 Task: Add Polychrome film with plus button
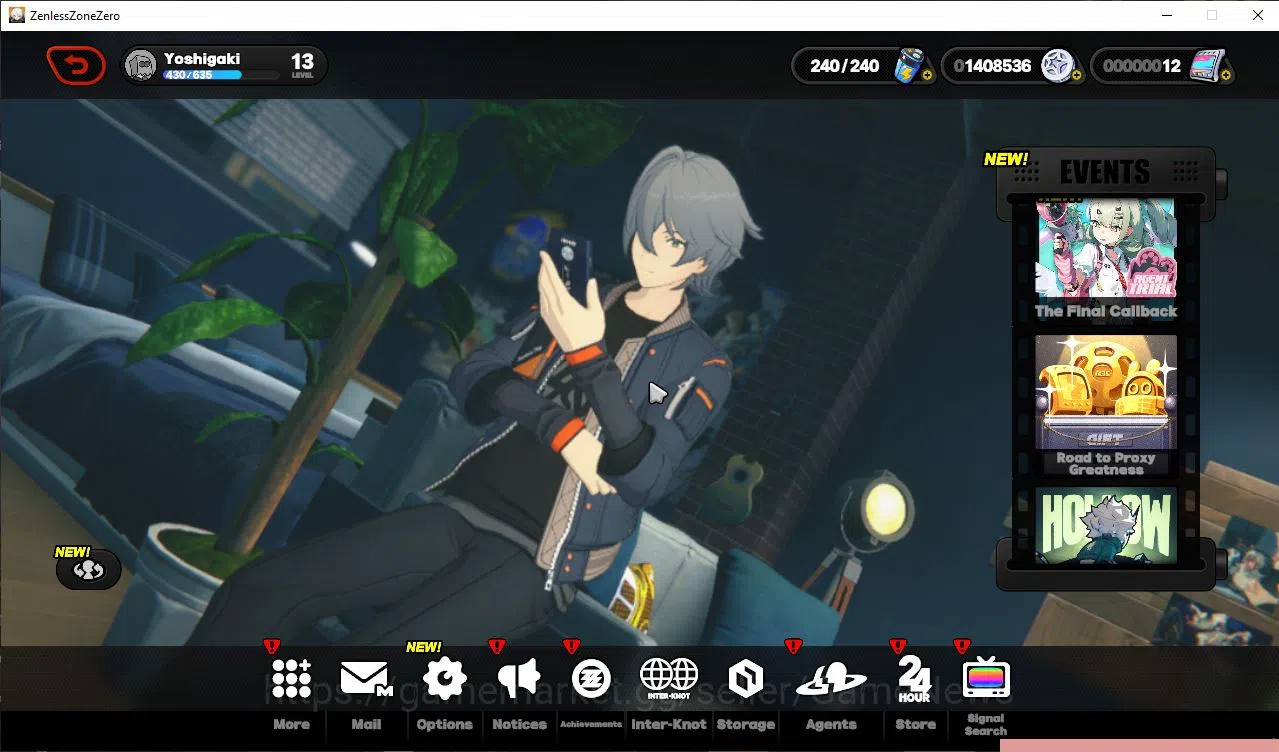tap(1226, 75)
